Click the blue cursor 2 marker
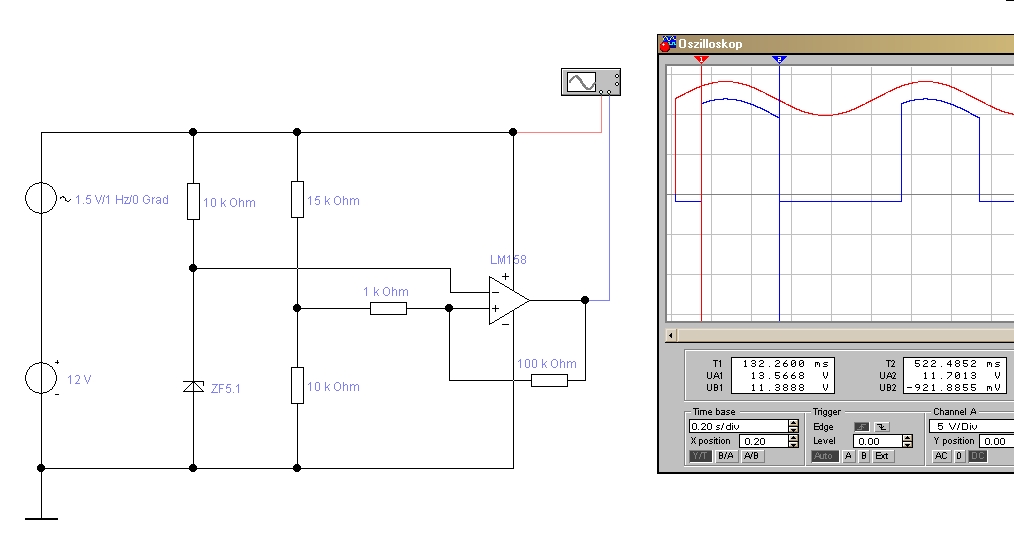 click(780, 60)
